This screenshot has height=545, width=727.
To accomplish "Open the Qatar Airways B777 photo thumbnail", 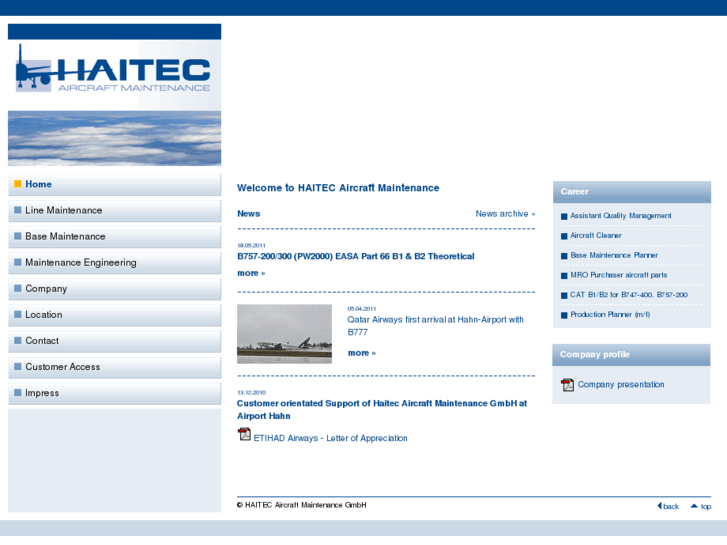I will tap(284, 333).
